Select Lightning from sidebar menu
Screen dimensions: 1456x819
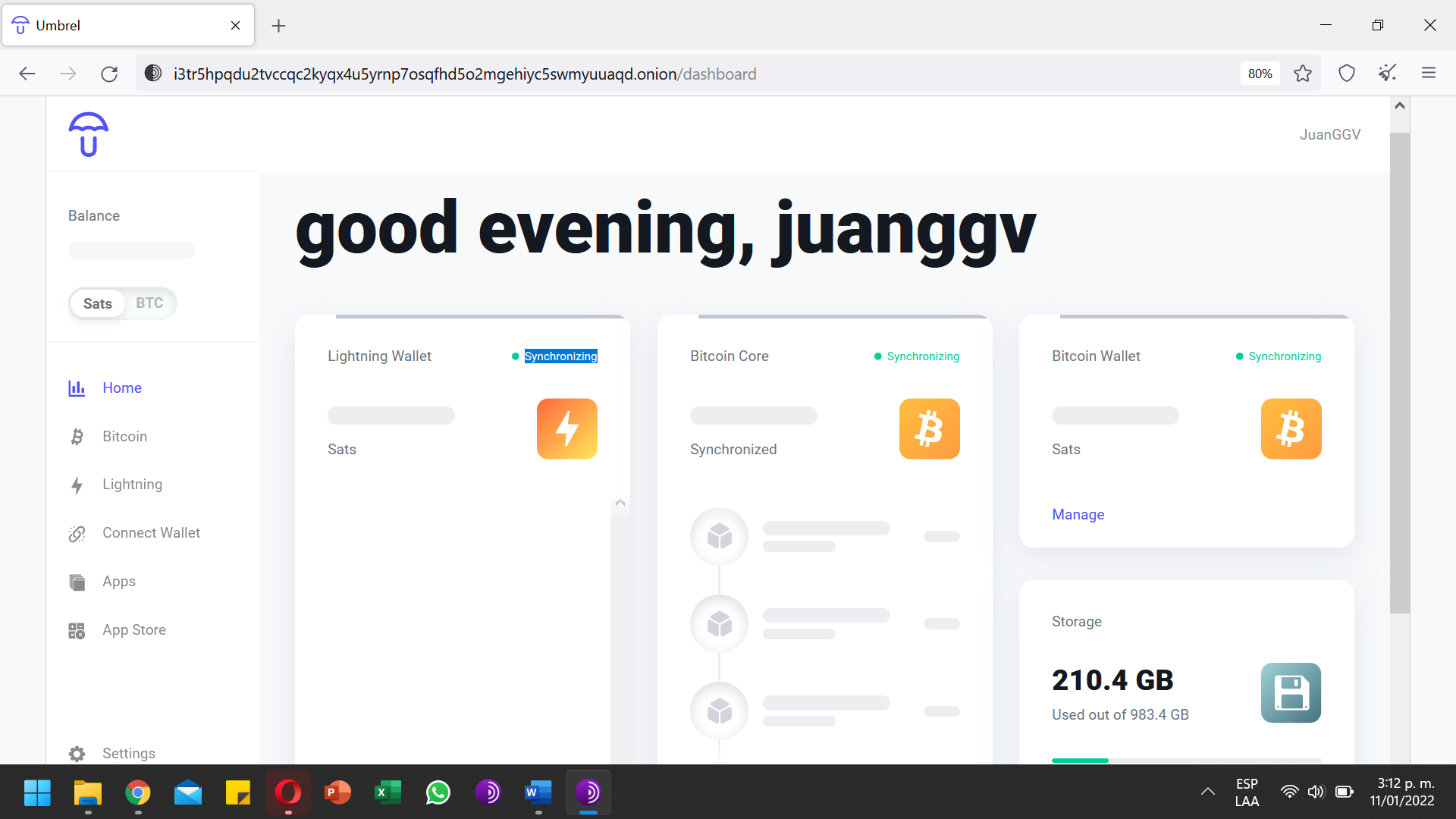tap(132, 484)
